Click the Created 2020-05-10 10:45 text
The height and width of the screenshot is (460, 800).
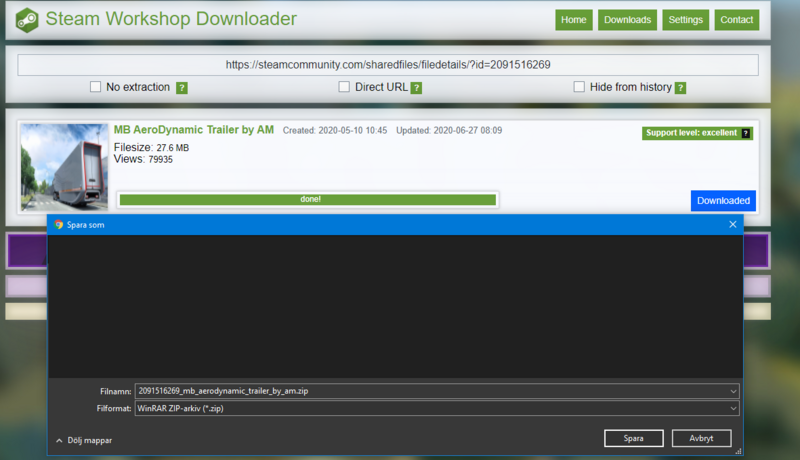(335, 131)
